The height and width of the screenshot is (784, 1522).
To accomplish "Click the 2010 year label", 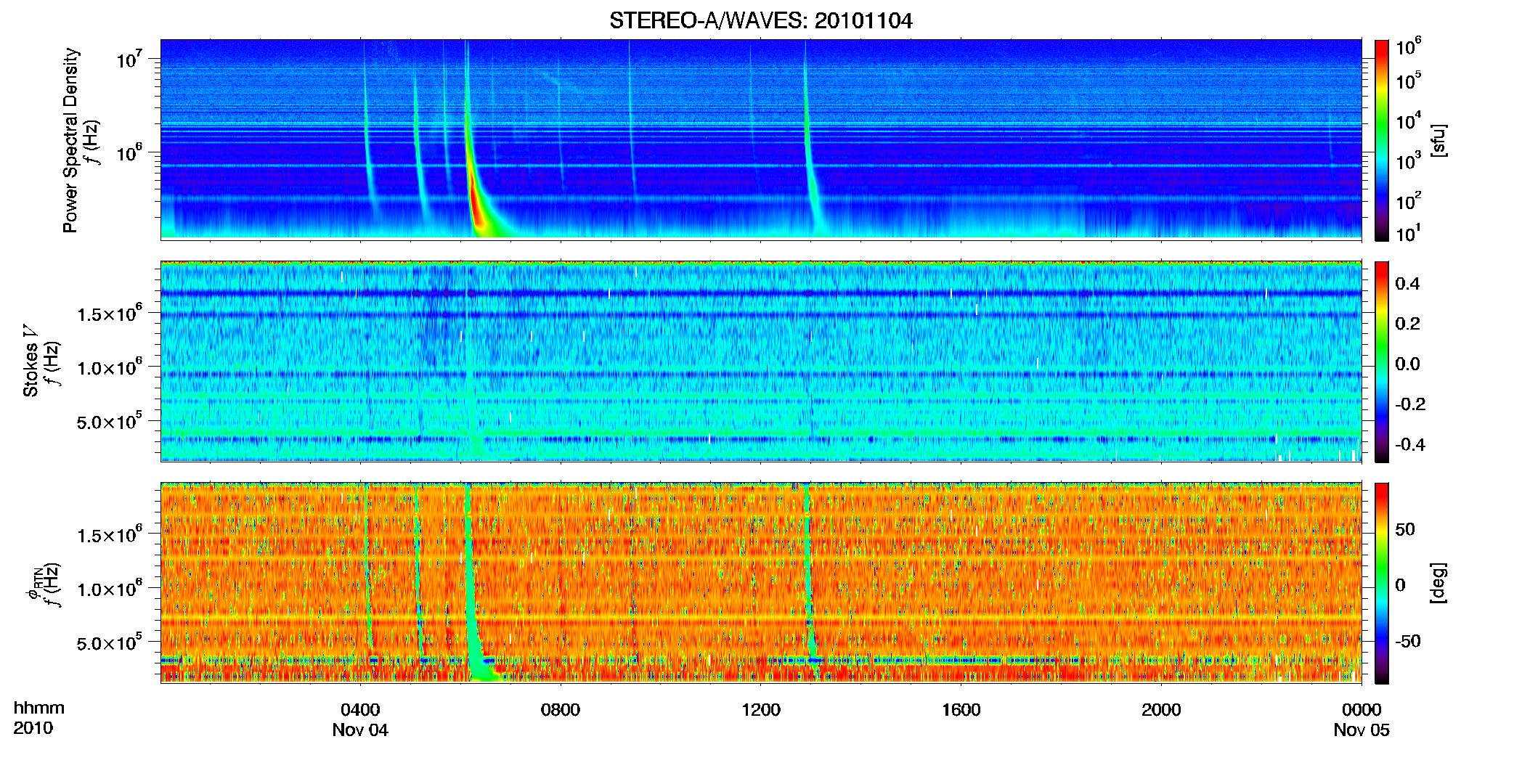I will click(x=33, y=728).
